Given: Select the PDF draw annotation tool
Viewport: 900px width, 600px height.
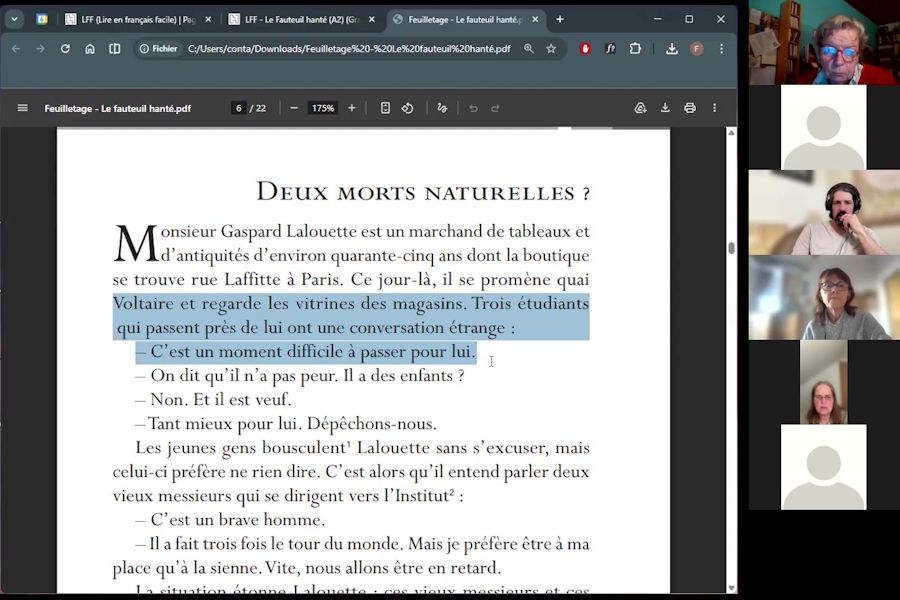Looking at the screenshot, I should (x=442, y=108).
